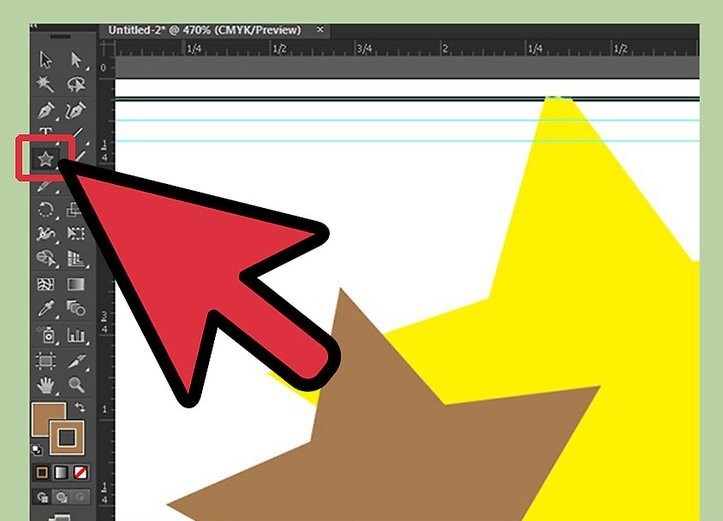Swap fill and stroke colors
This screenshot has width=723, height=521.
tap(80, 409)
